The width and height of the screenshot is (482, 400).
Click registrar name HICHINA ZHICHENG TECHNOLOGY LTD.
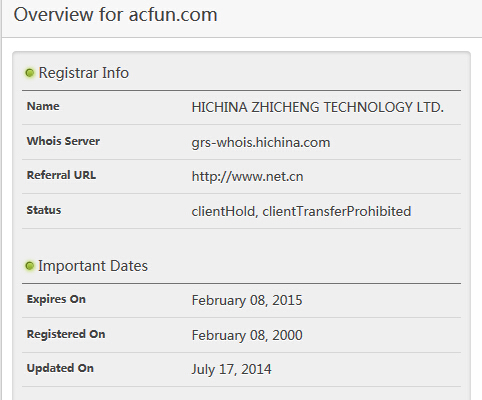(x=318, y=107)
